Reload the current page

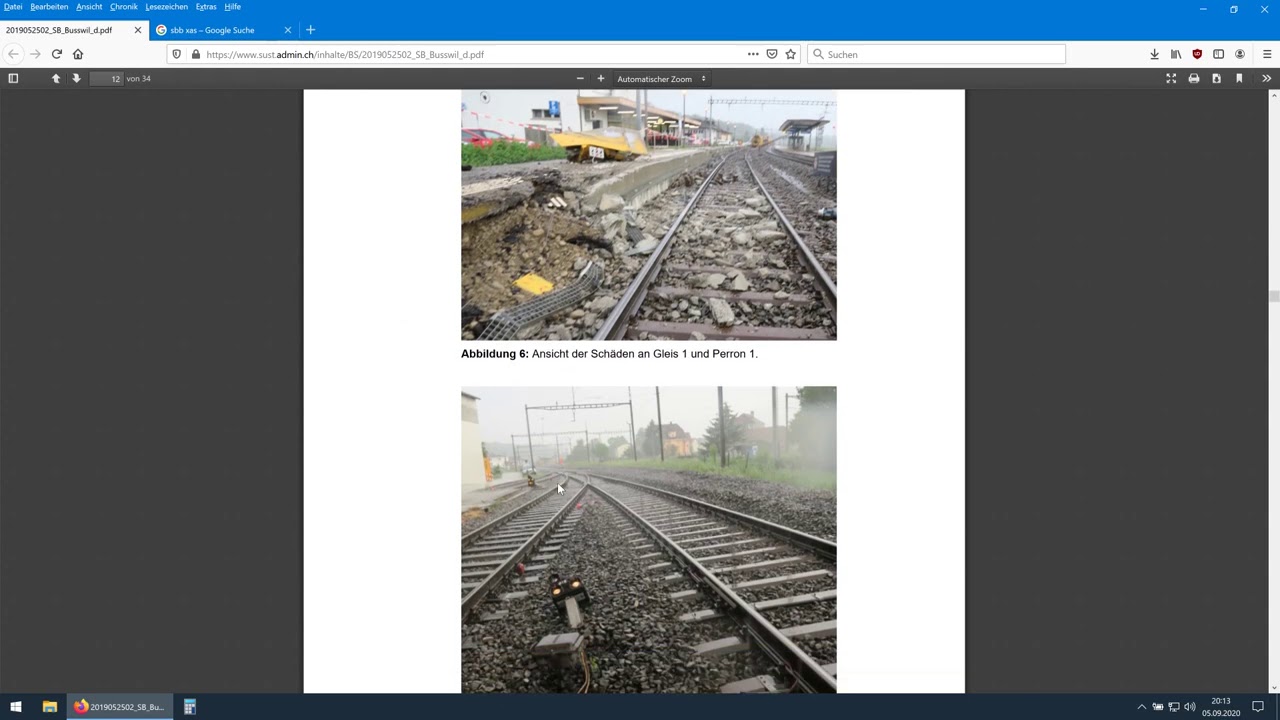(57, 54)
